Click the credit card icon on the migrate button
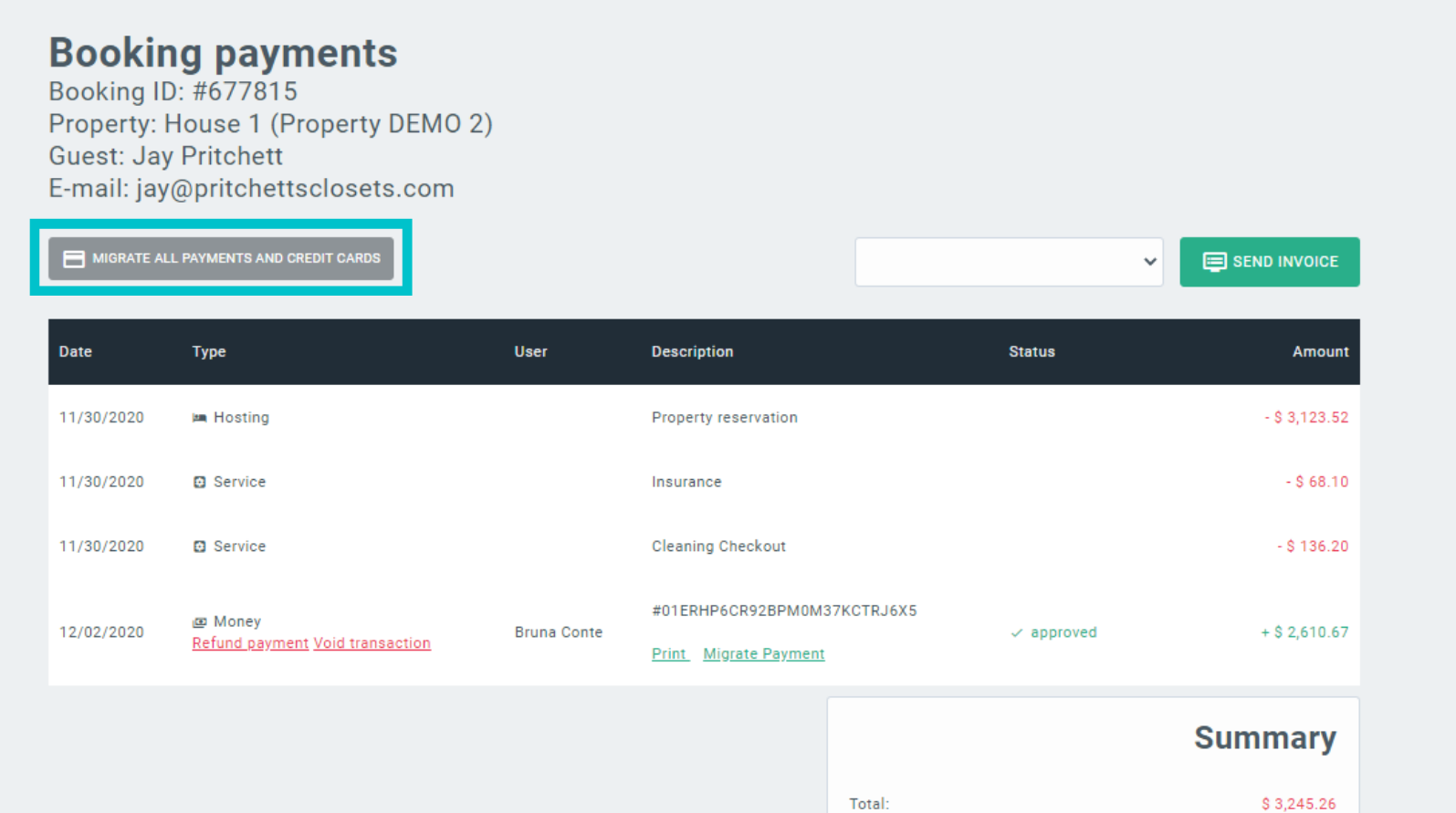This screenshot has width=1456, height=813. click(x=74, y=259)
